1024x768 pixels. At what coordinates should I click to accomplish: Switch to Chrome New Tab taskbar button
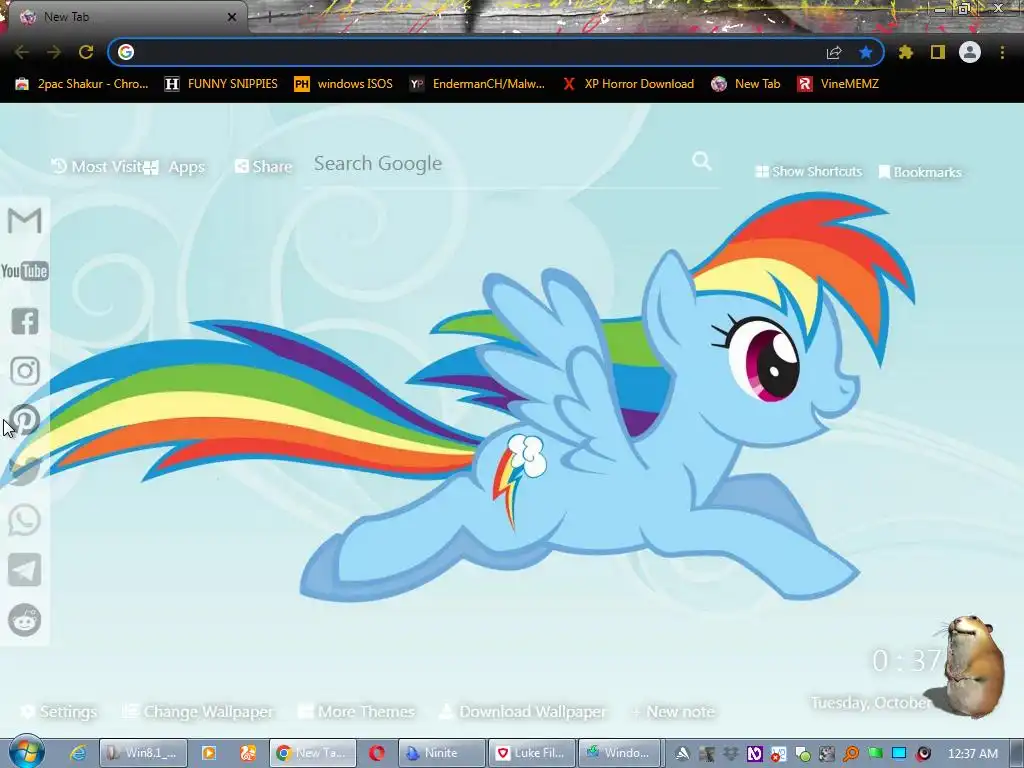[x=312, y=753]
